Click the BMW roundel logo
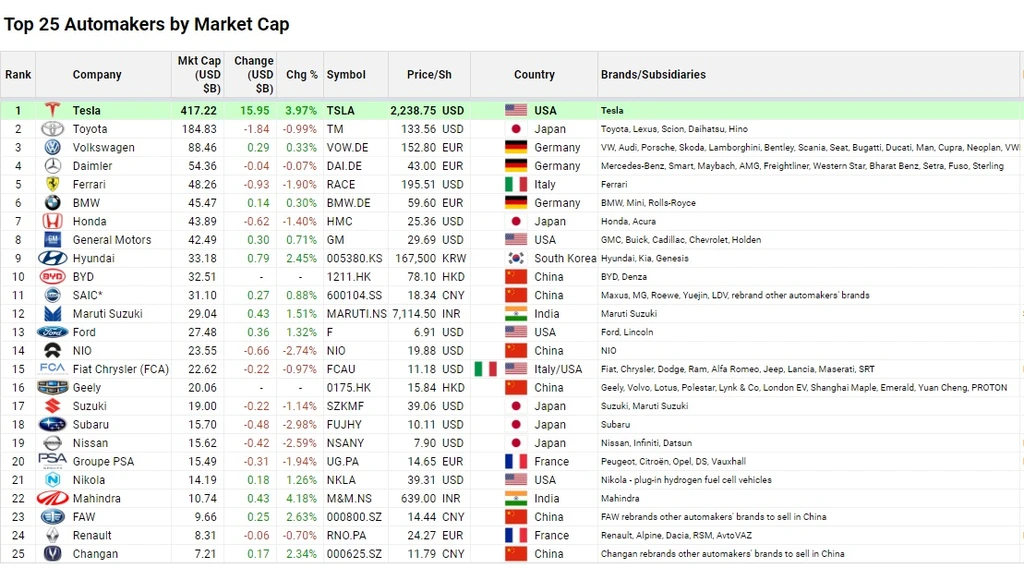The image size is (1024, 568). (52, 202)
